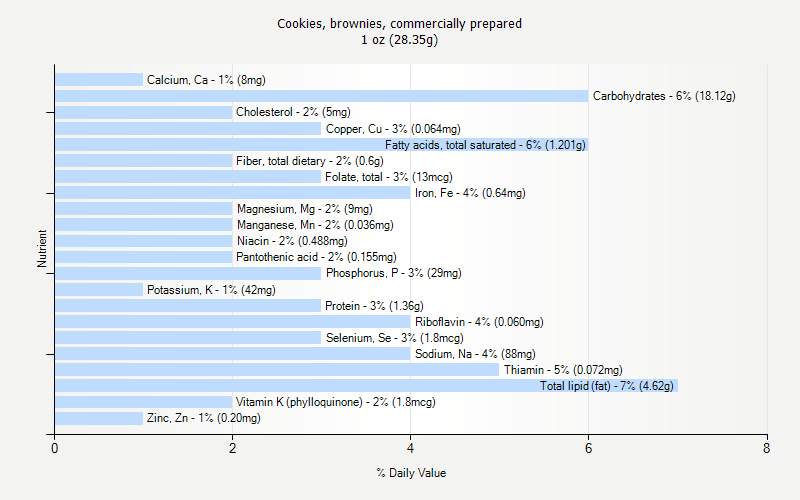Click the Cholesterol - 2% (5mg) label
Viewport: 800px width, 500px height.
pos(293,112)
